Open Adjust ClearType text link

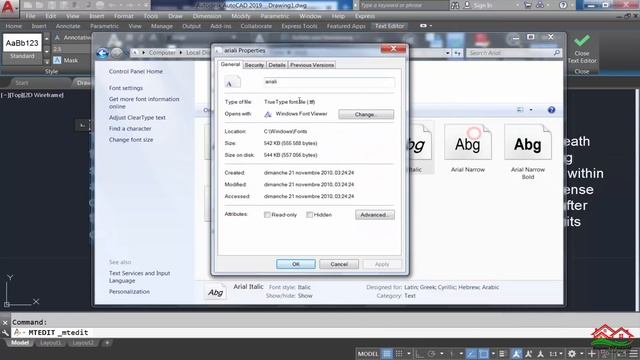[x=137, y=118]
